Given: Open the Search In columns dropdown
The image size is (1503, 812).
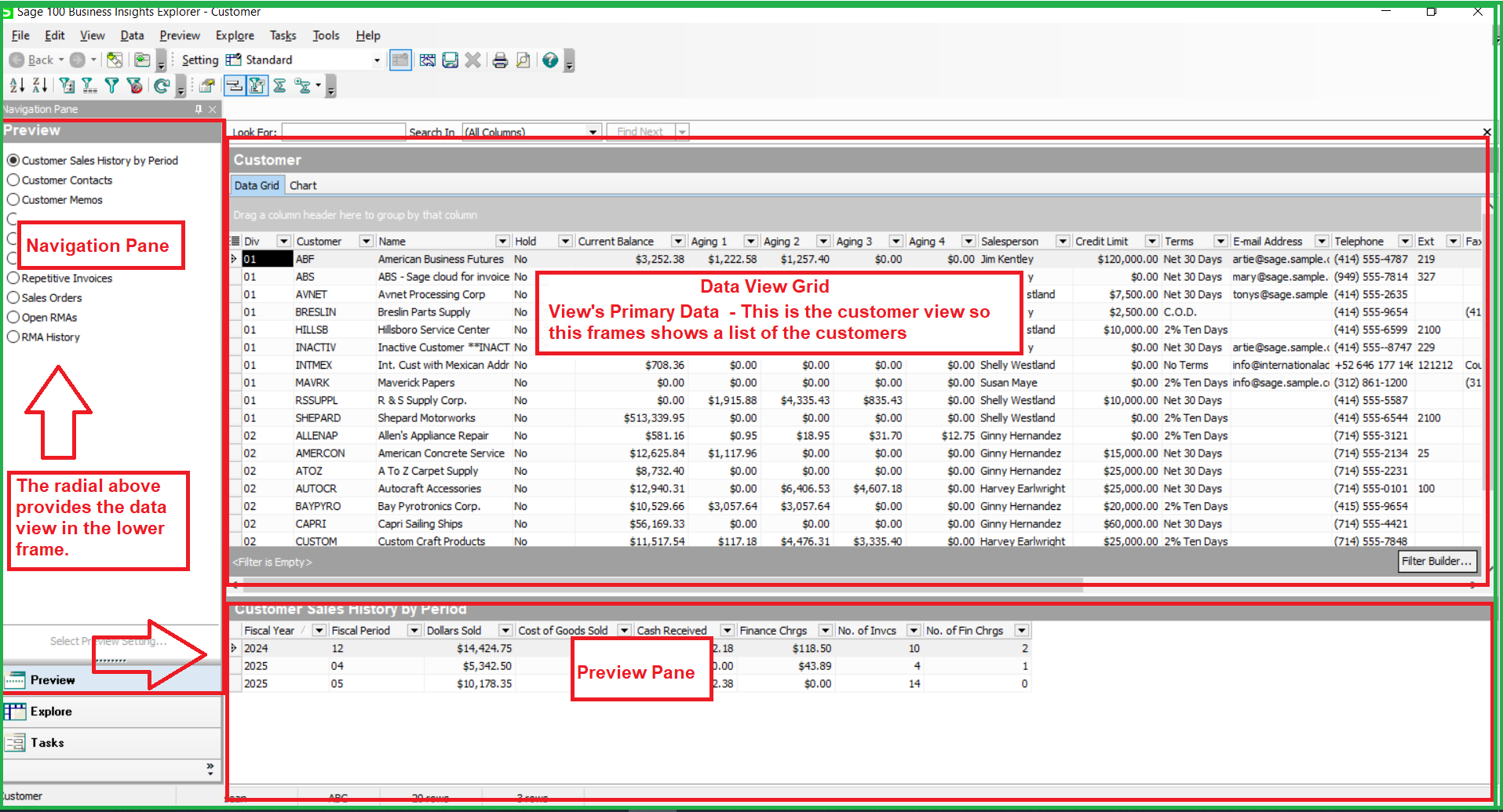Looking at the screenshot, I should pos(593,131).
